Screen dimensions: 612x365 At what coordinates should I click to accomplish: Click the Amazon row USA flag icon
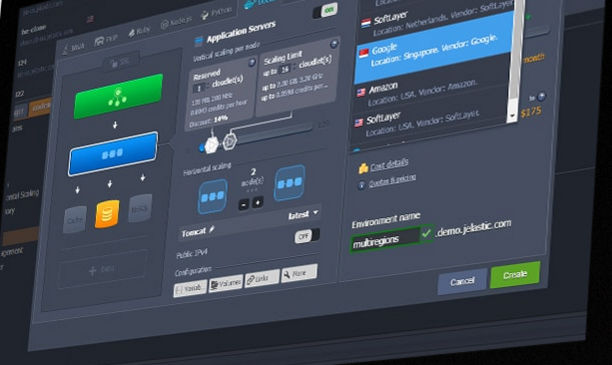pos(361,92)
